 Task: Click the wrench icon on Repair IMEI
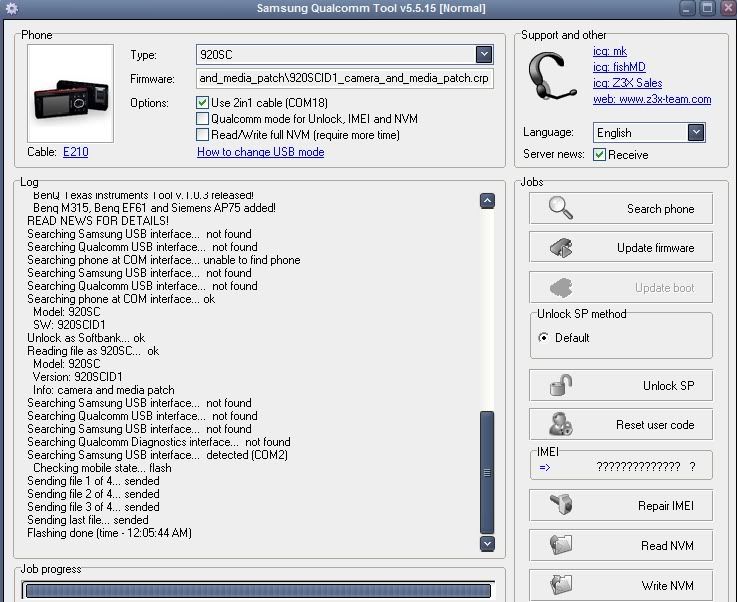[x=561, y=504]
